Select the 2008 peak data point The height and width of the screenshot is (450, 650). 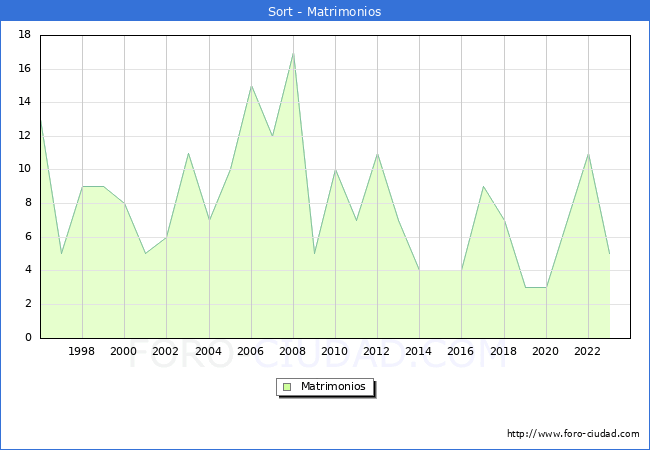click(293, 52)
